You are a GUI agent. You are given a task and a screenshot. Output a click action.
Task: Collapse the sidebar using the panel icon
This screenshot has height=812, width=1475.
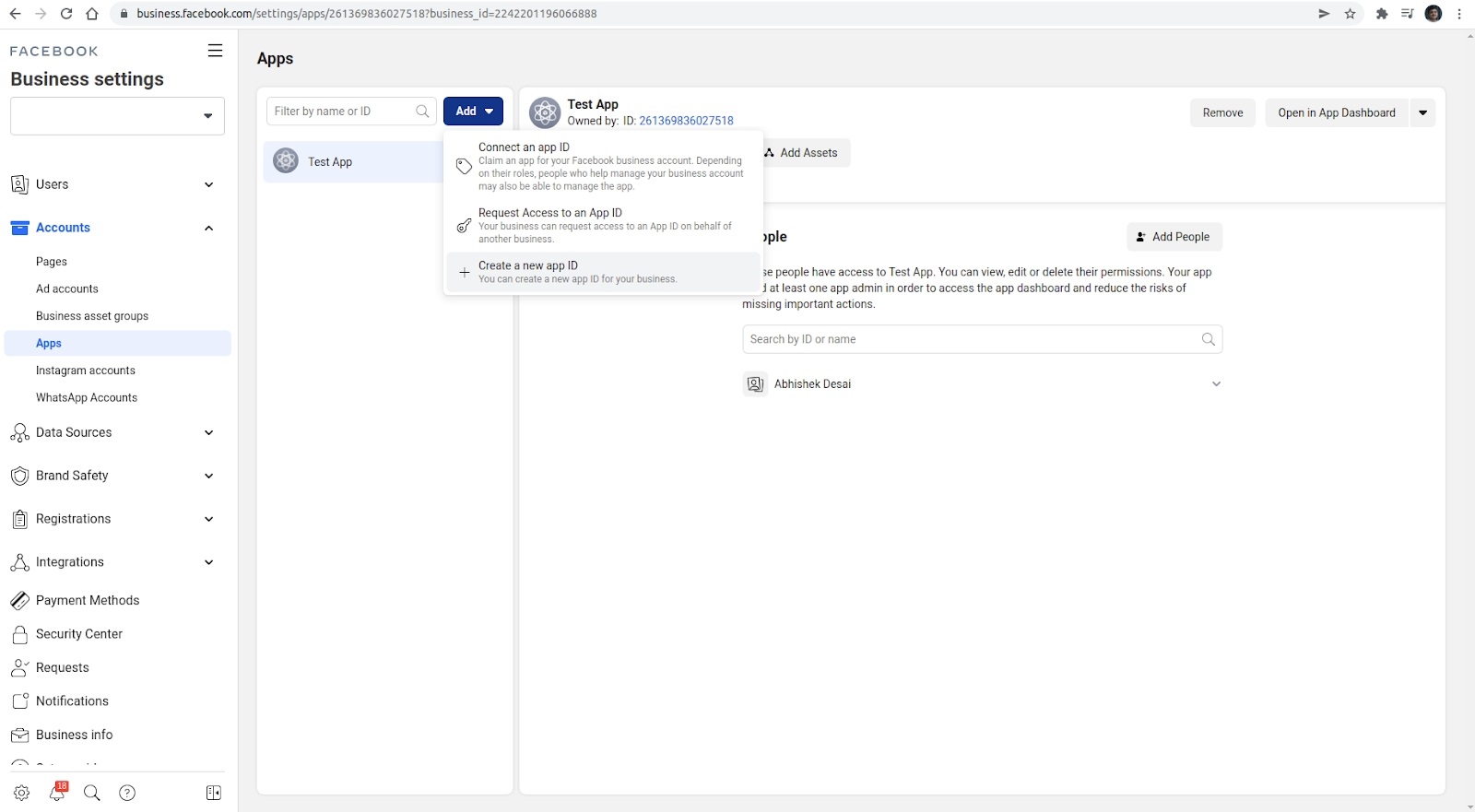tap(214, 793)
